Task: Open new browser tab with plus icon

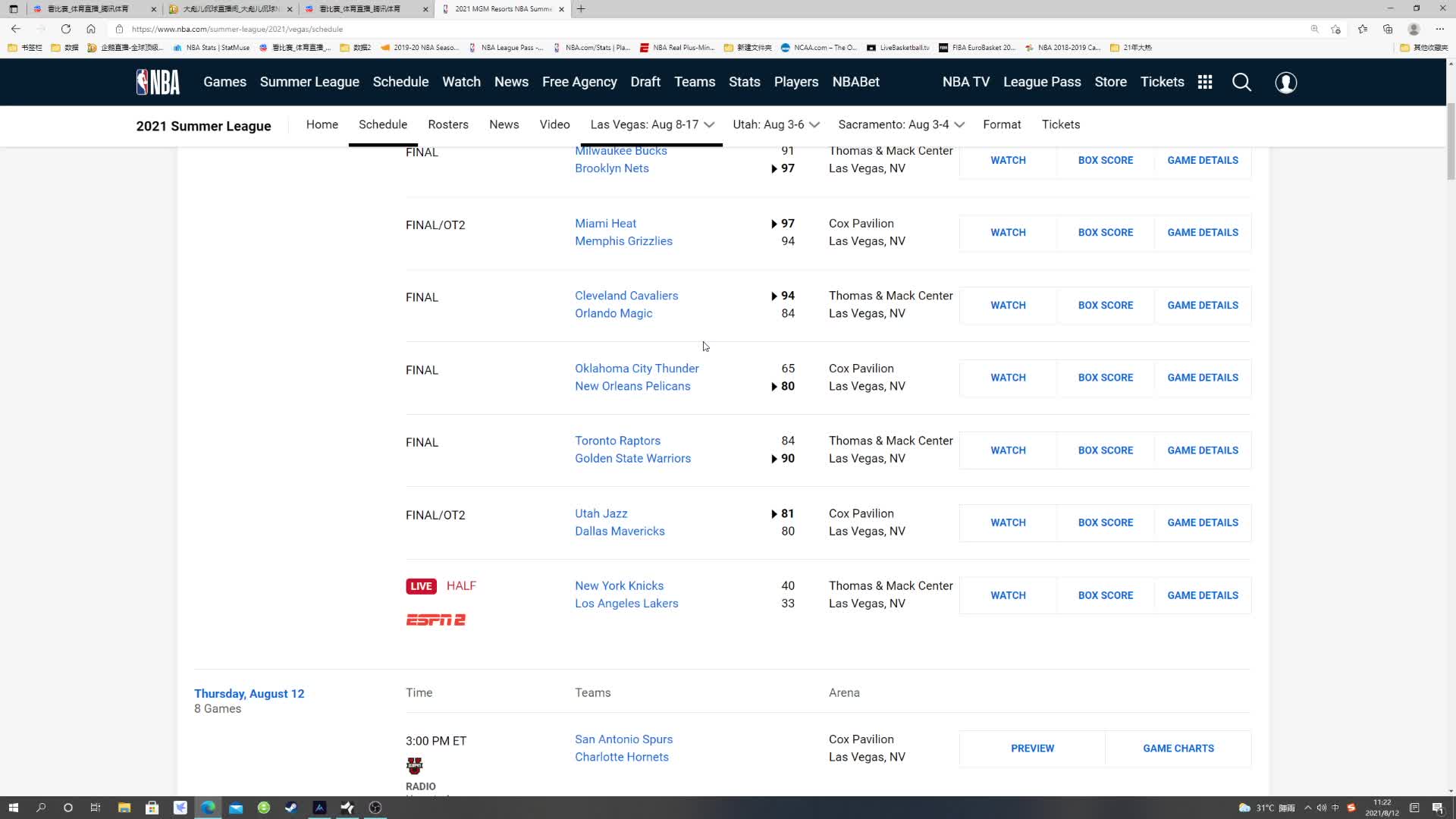Action: pos(581,9)
